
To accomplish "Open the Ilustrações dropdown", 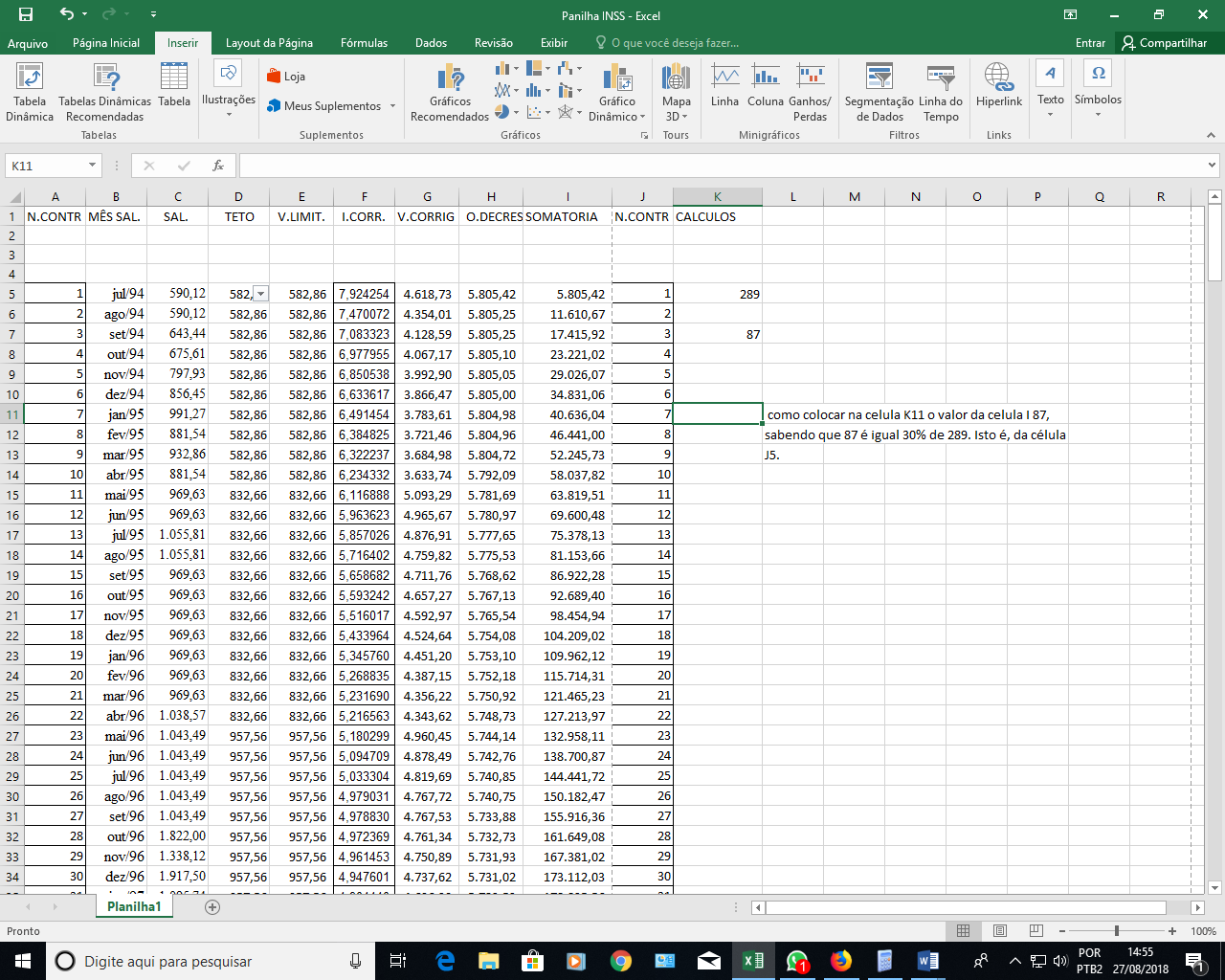I will pos(229,92).
